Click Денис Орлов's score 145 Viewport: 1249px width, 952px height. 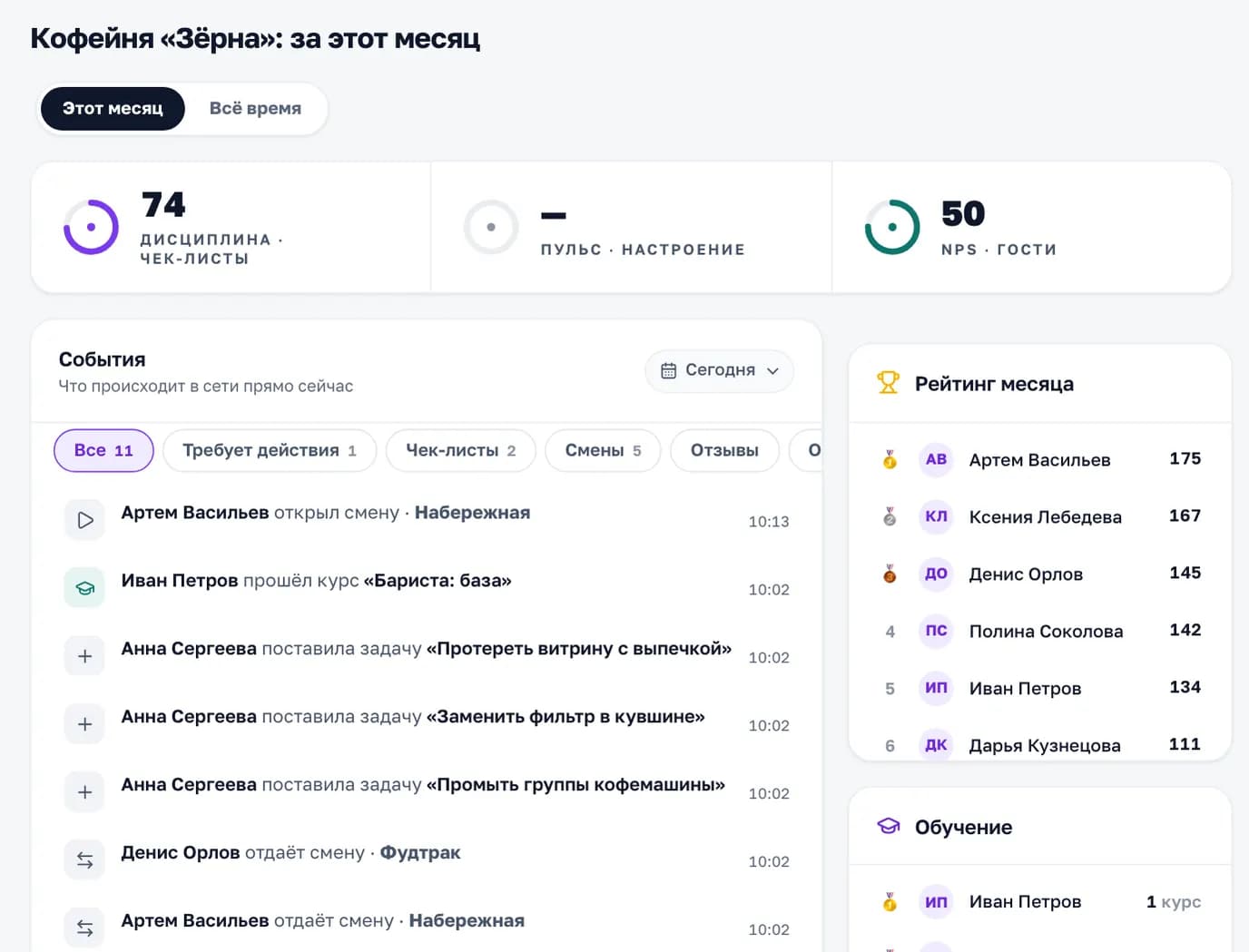tap(1185, 574)
